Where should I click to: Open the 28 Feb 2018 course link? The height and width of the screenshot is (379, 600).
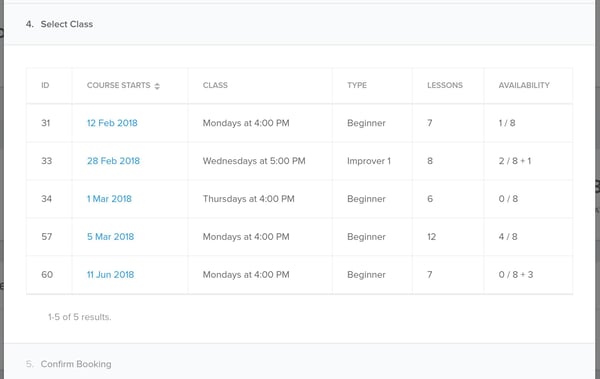click(113, 161)
